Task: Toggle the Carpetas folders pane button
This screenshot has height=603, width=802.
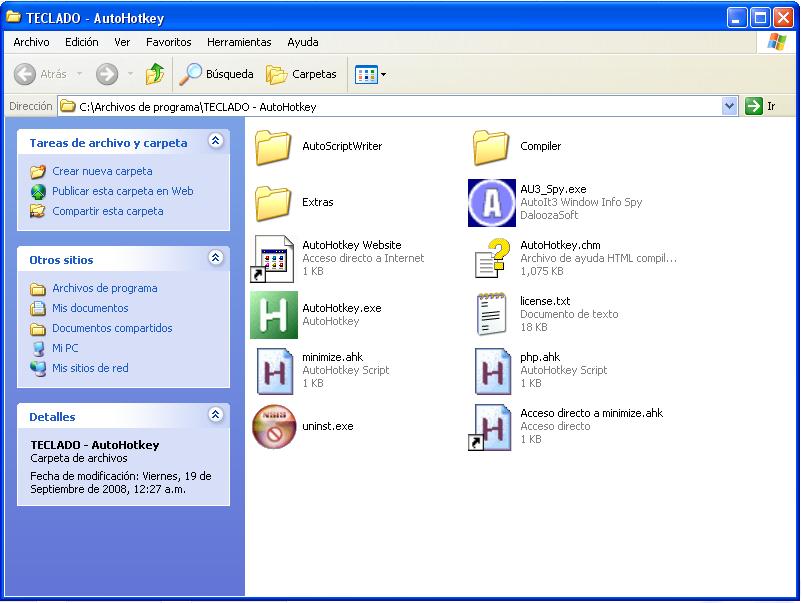Action: click(301, 74)
